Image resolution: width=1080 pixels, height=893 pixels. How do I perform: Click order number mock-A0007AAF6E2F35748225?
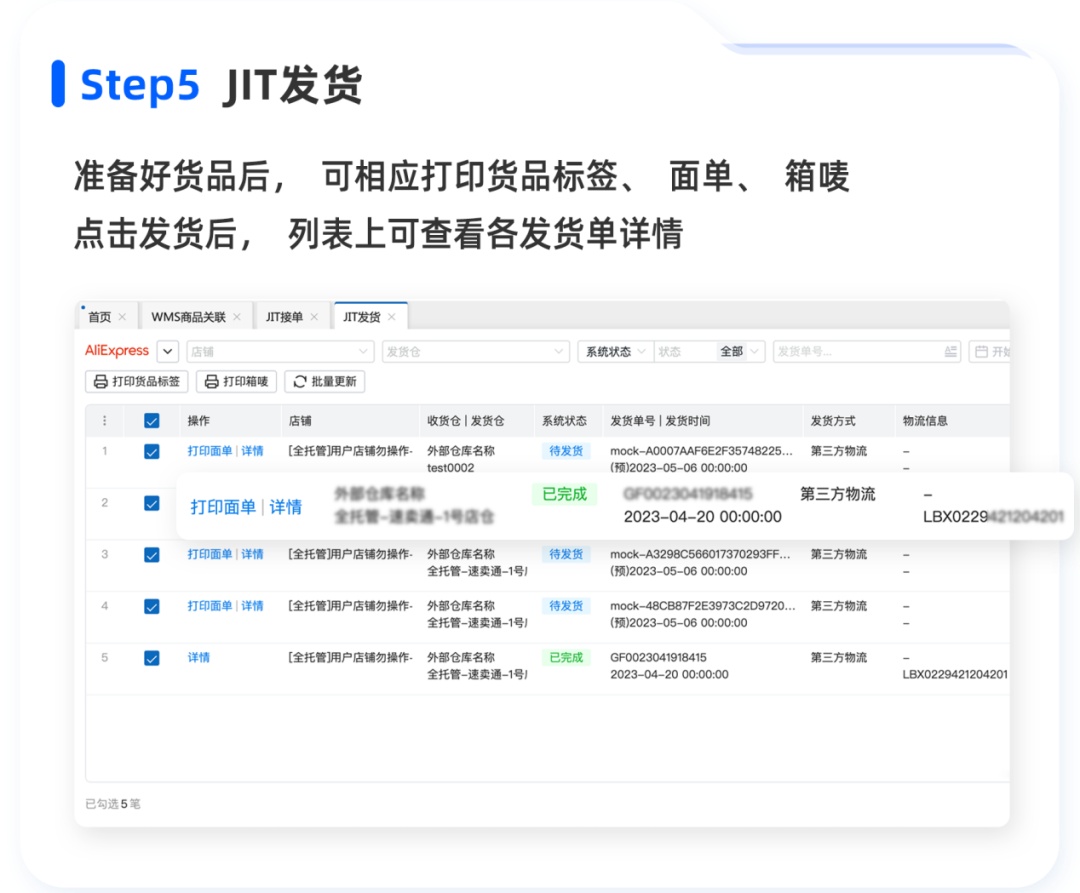(702, 451)
